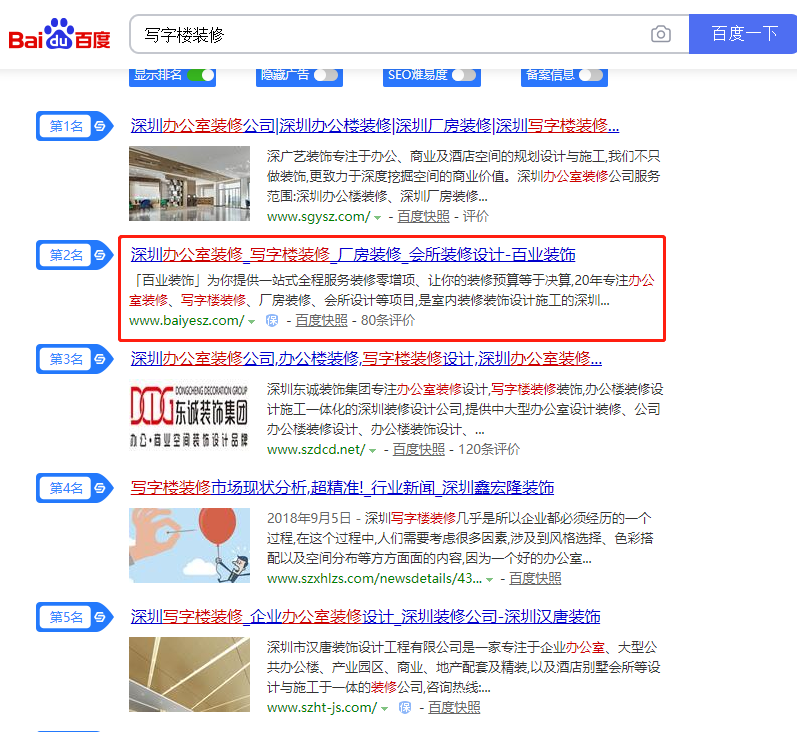Click the 120条评价 link
Image resolution: width=797 pixels, height=732 pixels.
489,449
